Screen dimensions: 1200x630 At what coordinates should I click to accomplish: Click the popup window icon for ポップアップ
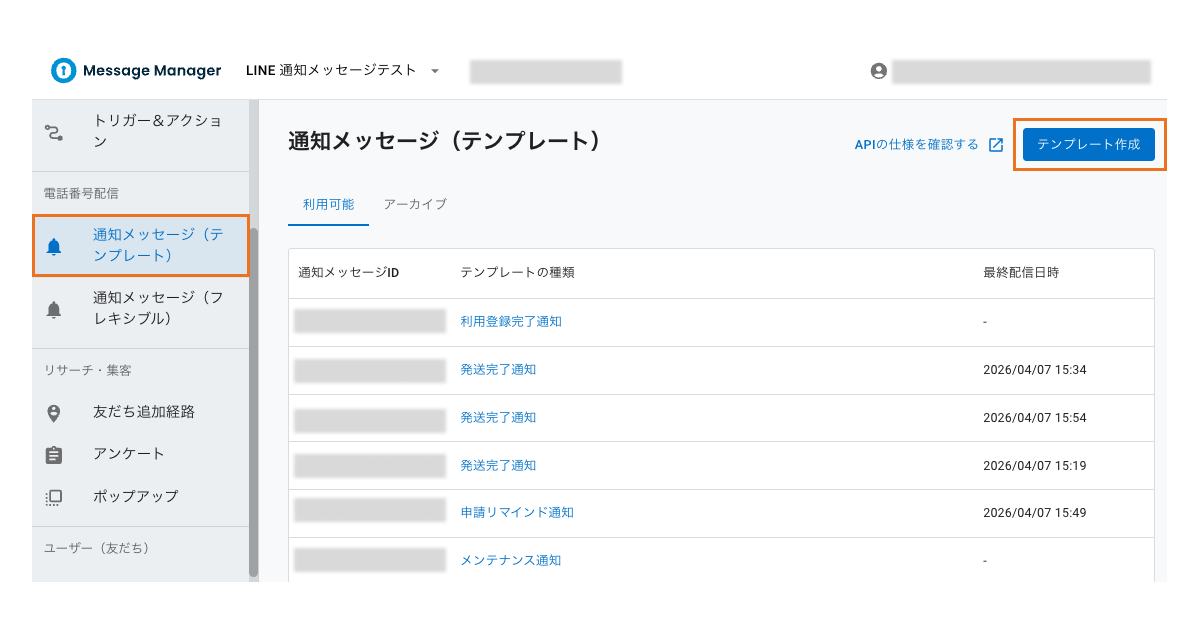click(x=55, y=495)
